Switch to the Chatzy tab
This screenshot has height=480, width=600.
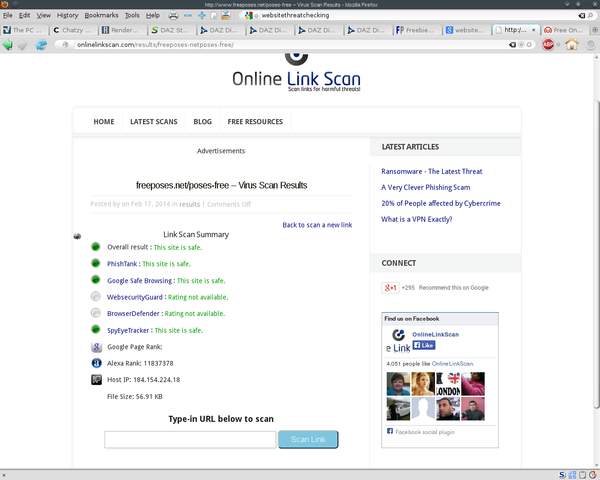[x=73, y=30]
